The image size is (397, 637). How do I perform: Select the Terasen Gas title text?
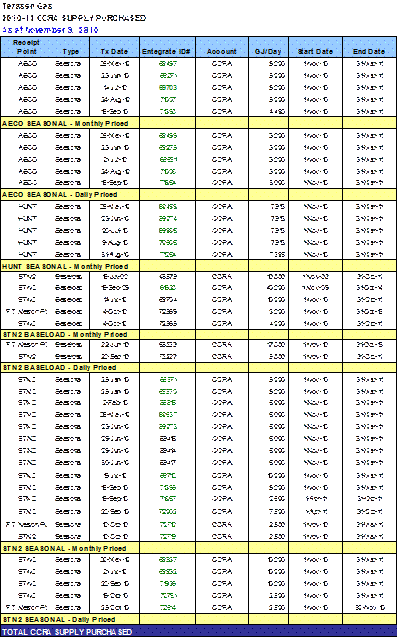[x=27, y=6]
